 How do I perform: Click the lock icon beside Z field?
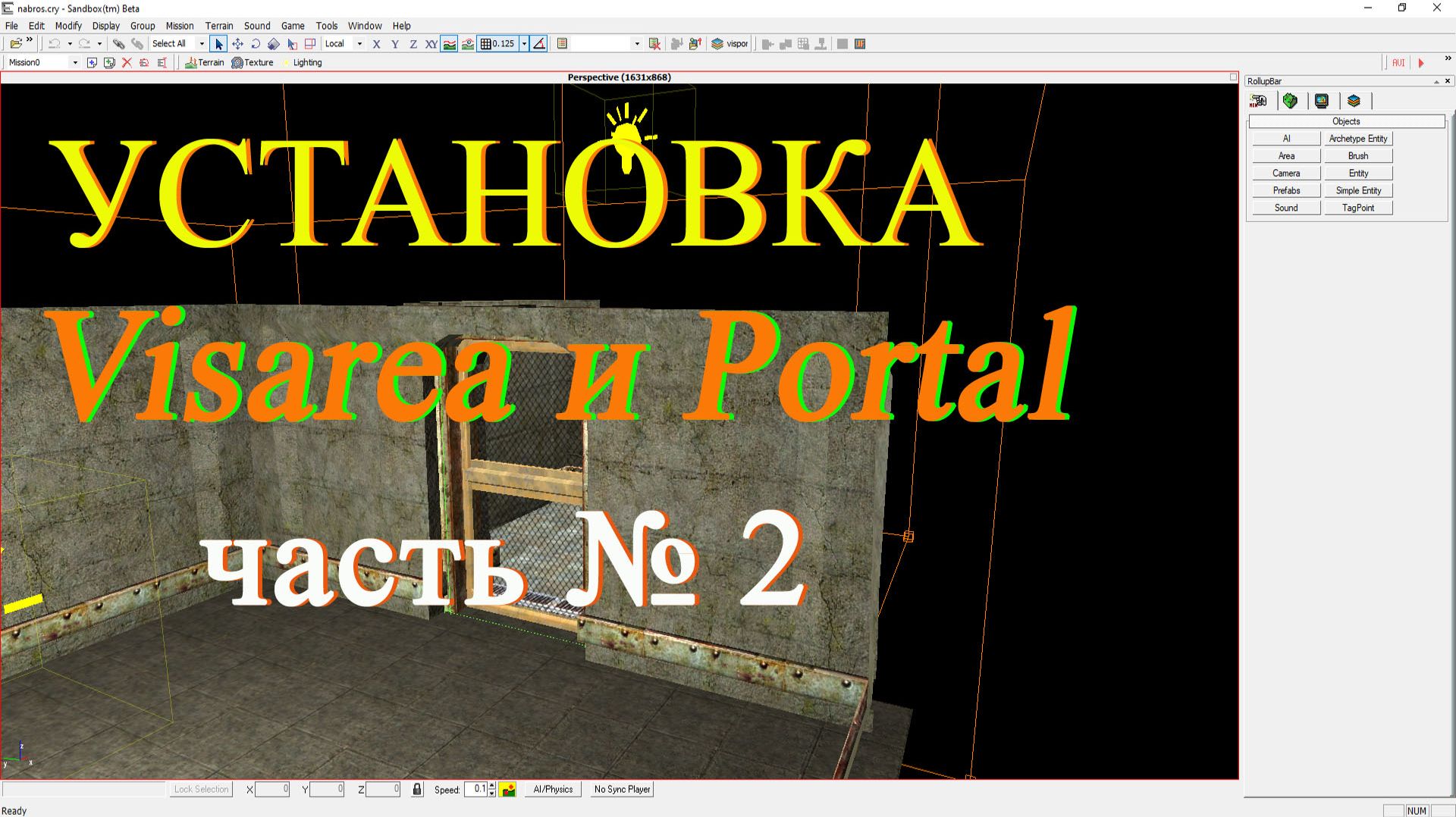[x=417, y=789]
